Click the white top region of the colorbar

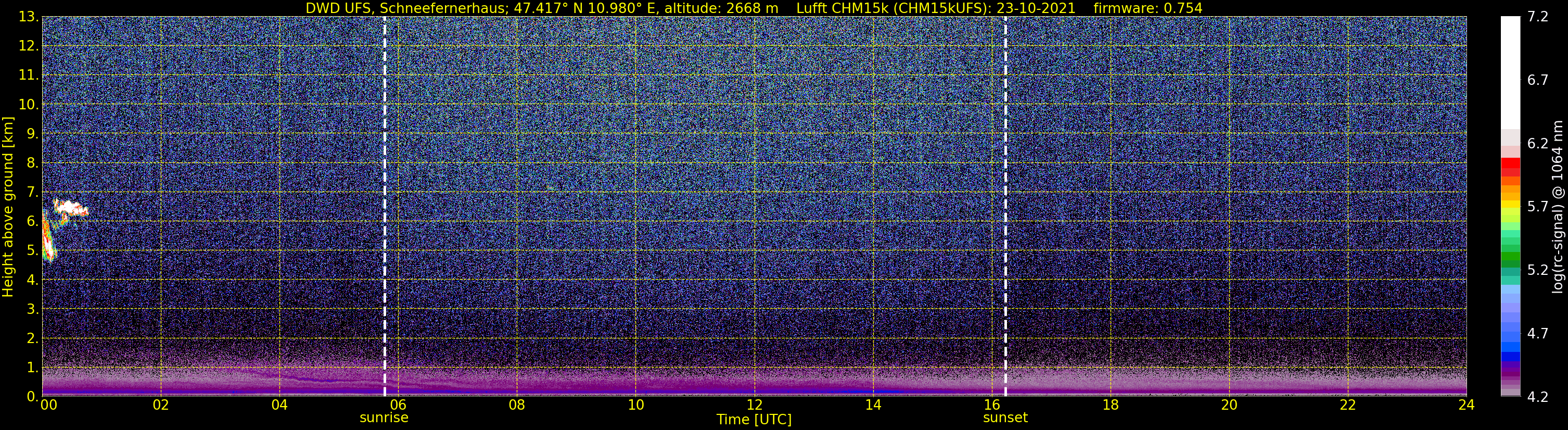click(1510, 72)
